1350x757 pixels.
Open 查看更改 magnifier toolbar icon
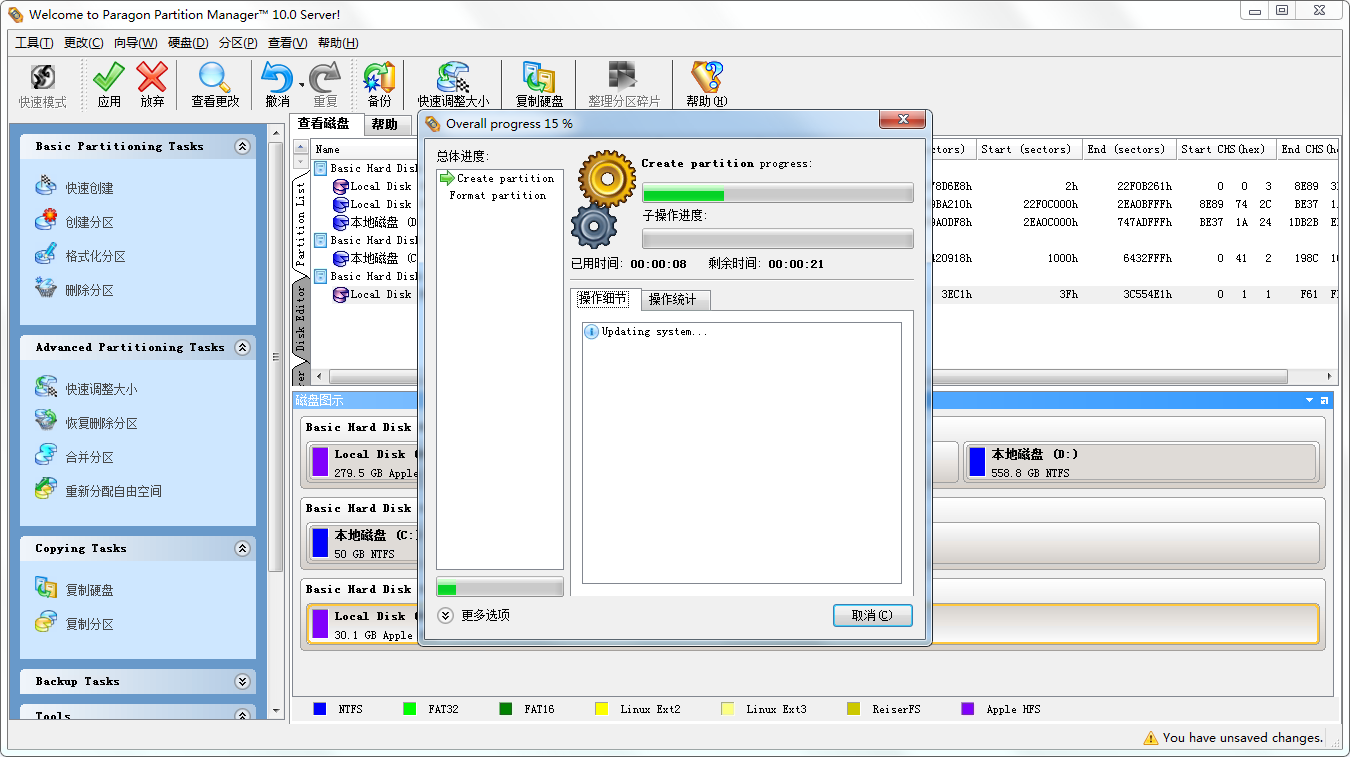point(215,78)
